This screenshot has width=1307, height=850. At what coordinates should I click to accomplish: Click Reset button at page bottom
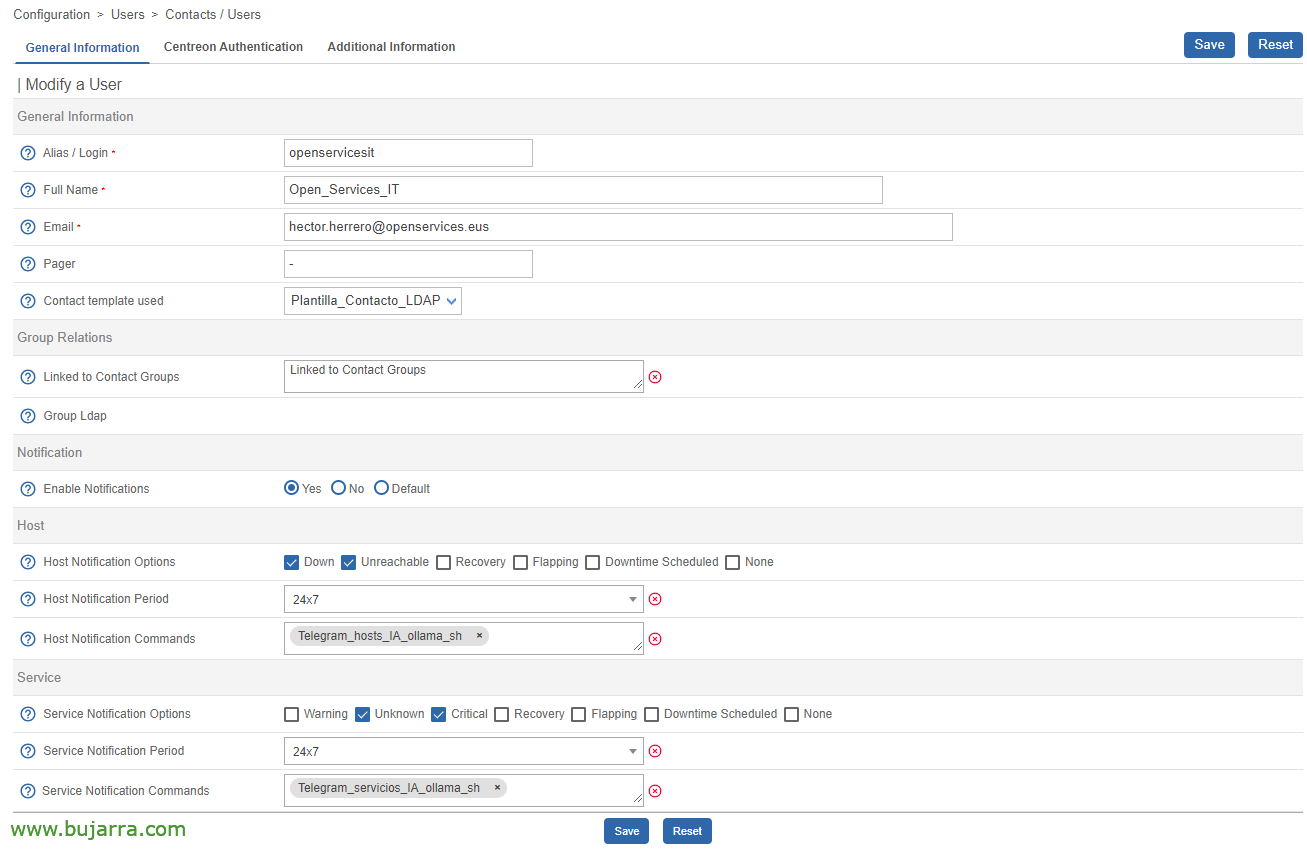pos(687,831)
